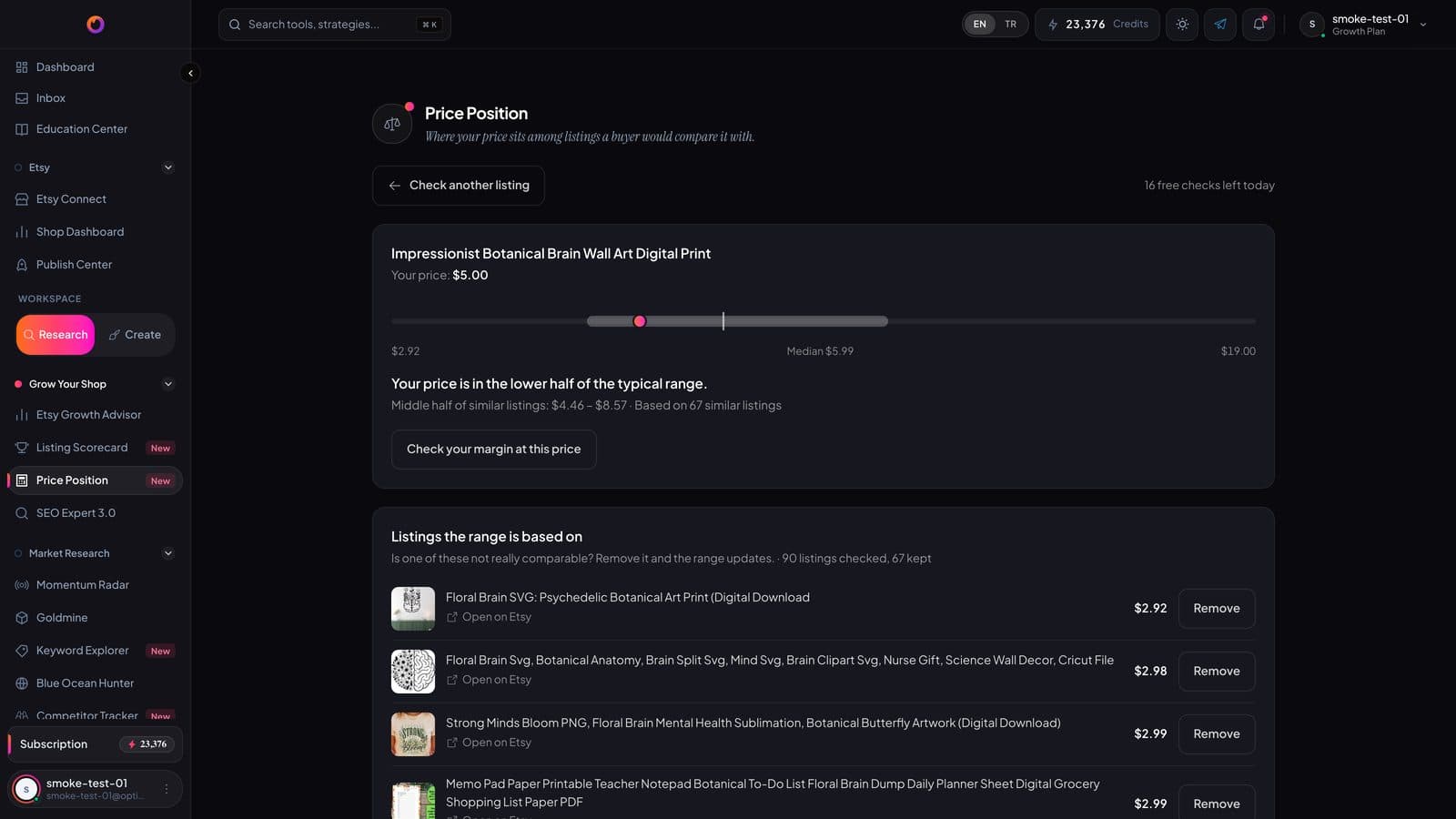Open Keyword Explorer

click(x=95, y=651)
